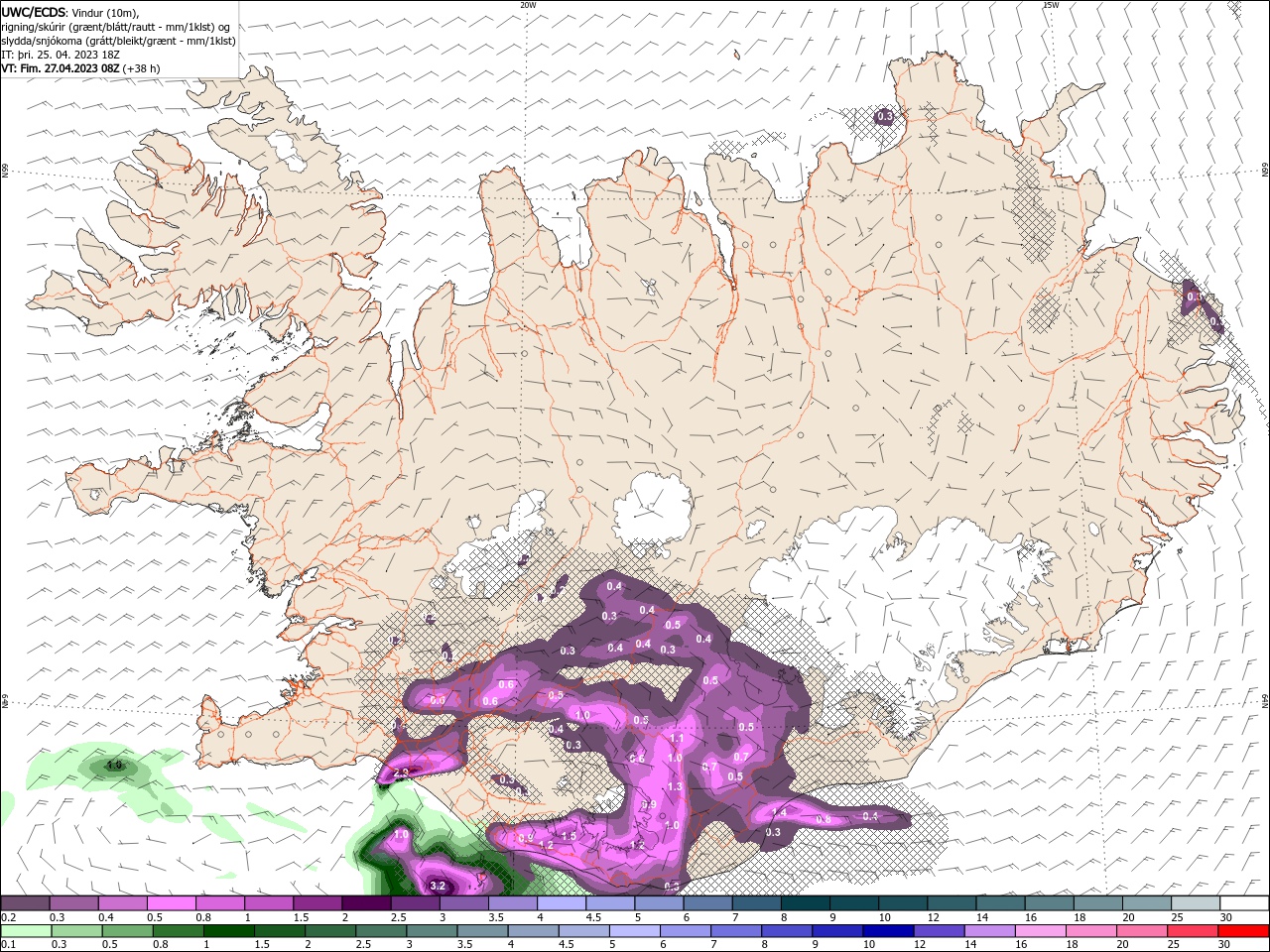Click the '(+38 h)' forecast offset
This screenshot has height=952, width=1270.
[142, 68]
